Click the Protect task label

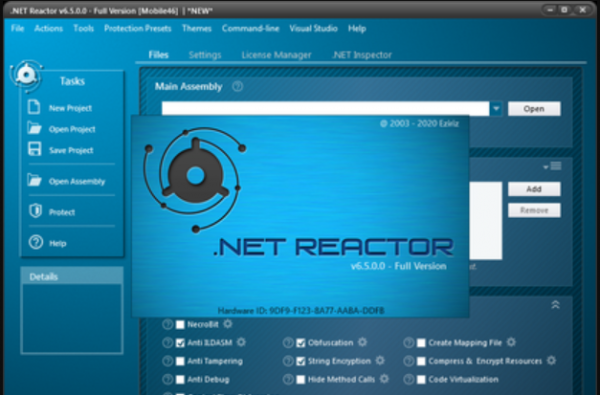pos(62,212)
